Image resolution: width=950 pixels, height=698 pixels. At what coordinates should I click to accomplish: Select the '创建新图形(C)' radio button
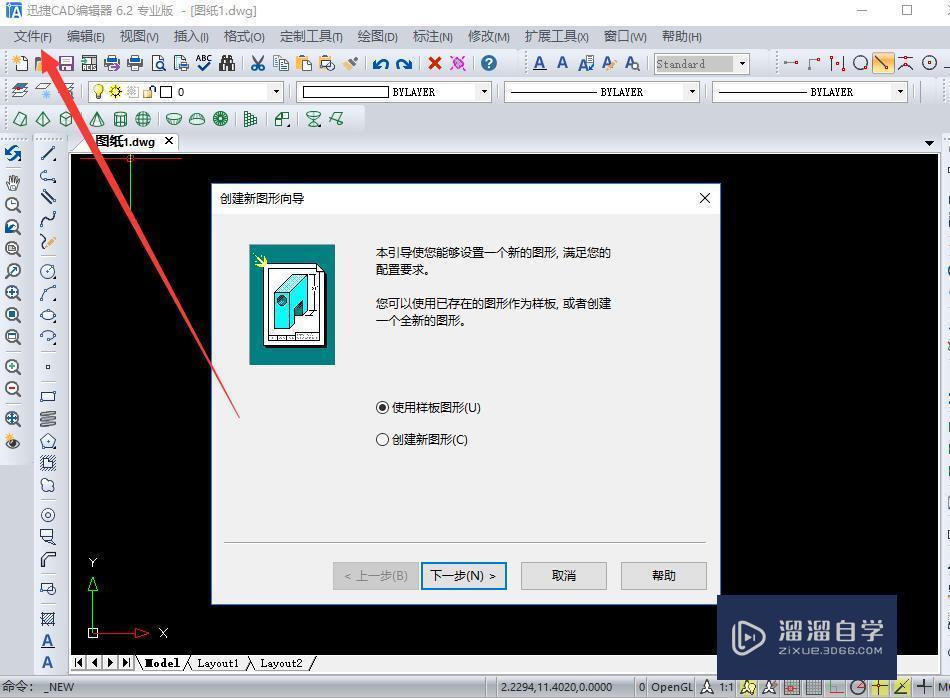coord(383,439)
